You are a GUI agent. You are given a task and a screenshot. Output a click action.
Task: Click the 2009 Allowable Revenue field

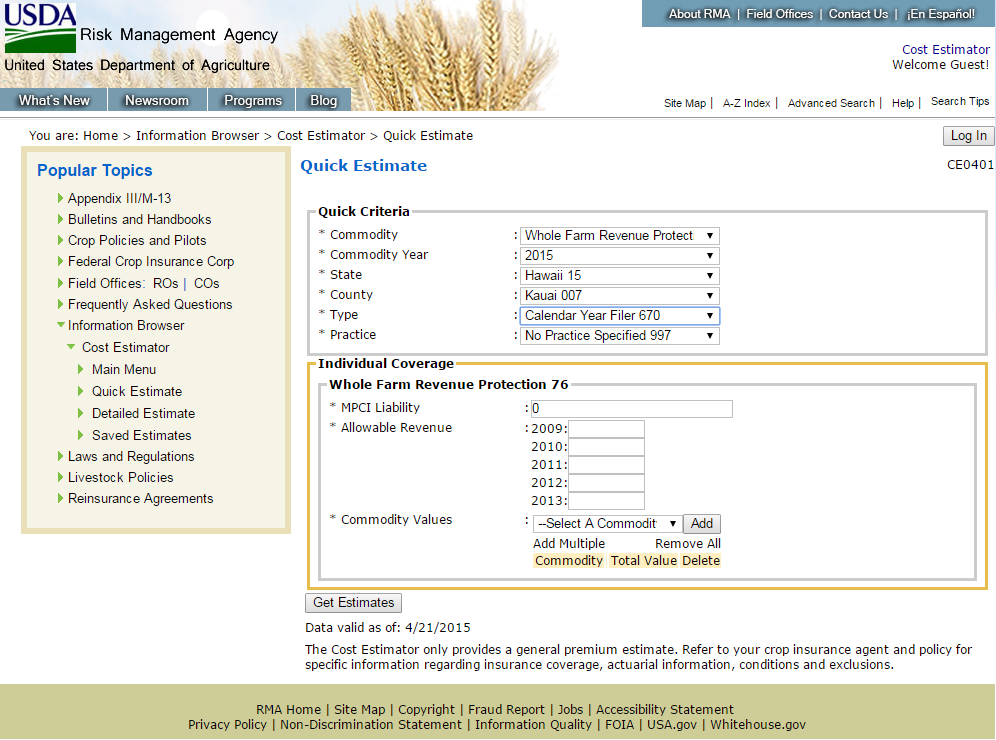pyautogui.click(x=606, y=429)
